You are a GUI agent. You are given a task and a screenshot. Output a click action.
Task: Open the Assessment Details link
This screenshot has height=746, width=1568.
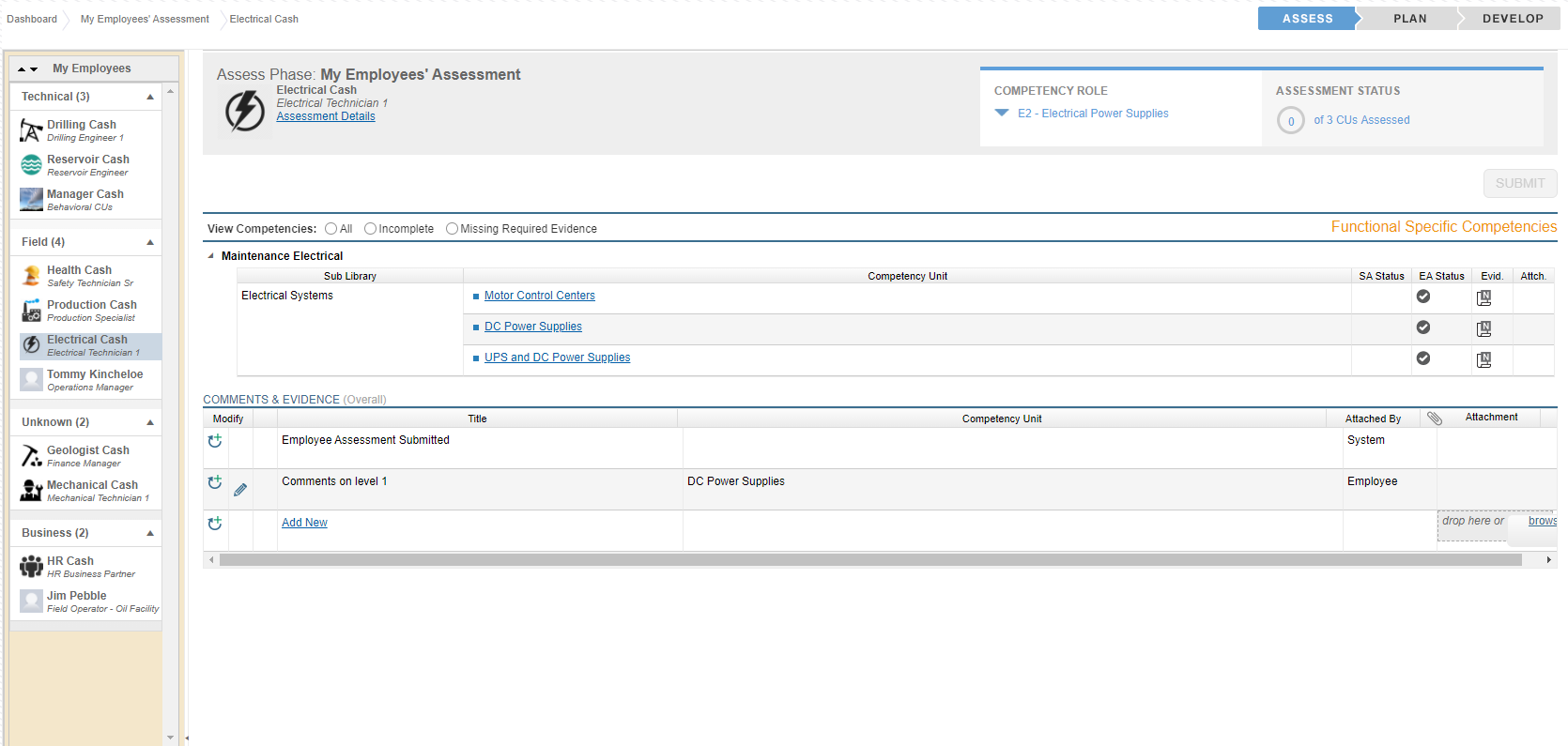pos(326,116)
